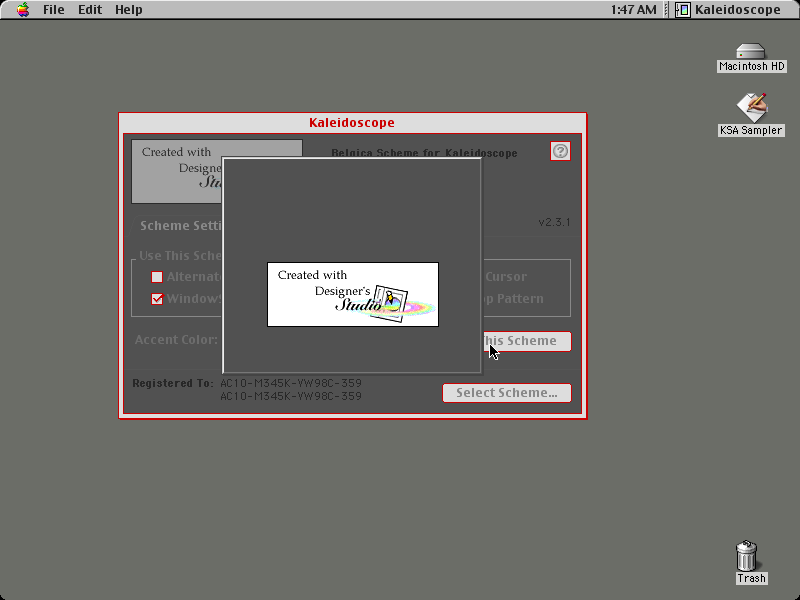Click the lower AC10-M345K-VW98C-359 registration line

click(291, 396)
